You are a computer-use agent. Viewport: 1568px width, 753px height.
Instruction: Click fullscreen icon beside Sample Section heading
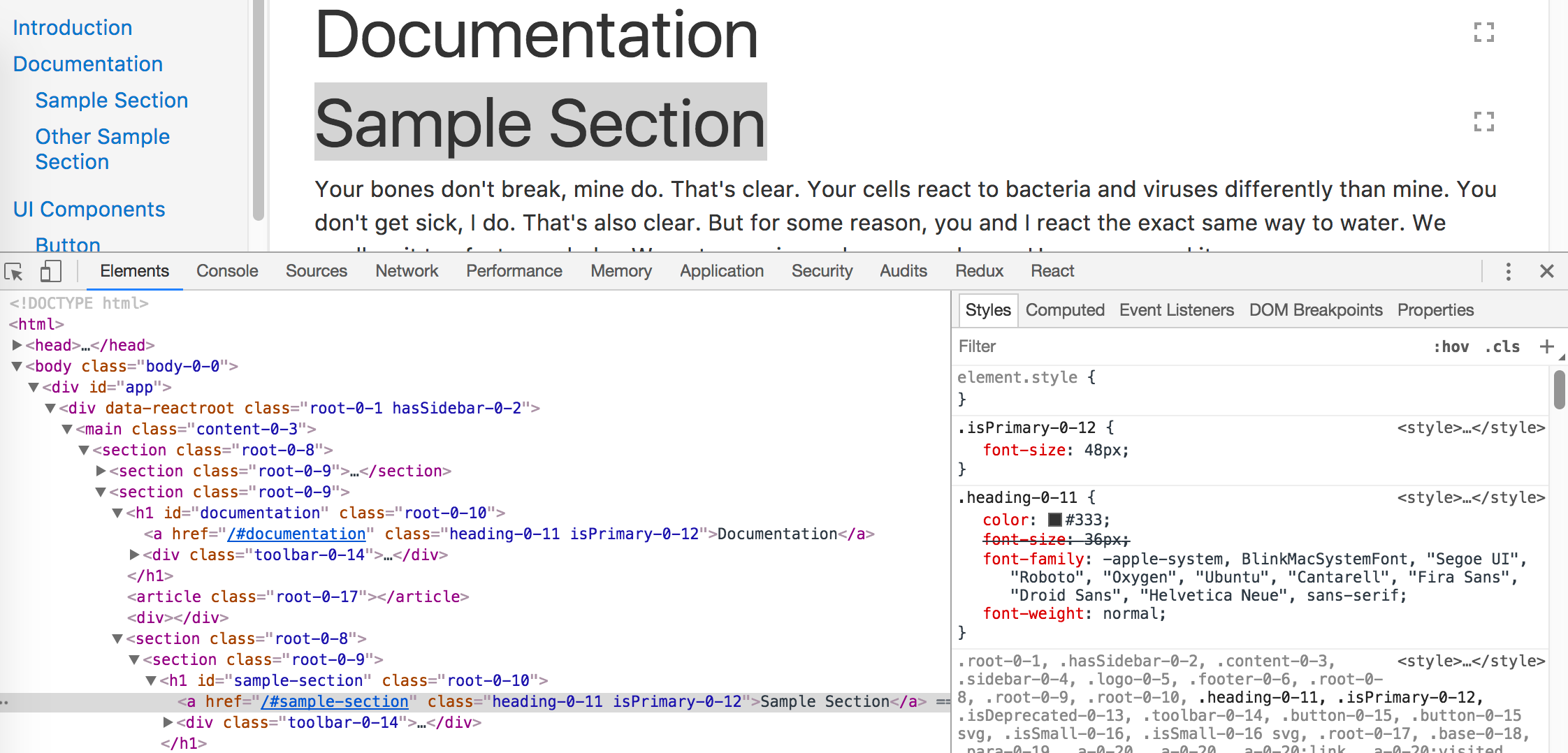coord(1484,123)
